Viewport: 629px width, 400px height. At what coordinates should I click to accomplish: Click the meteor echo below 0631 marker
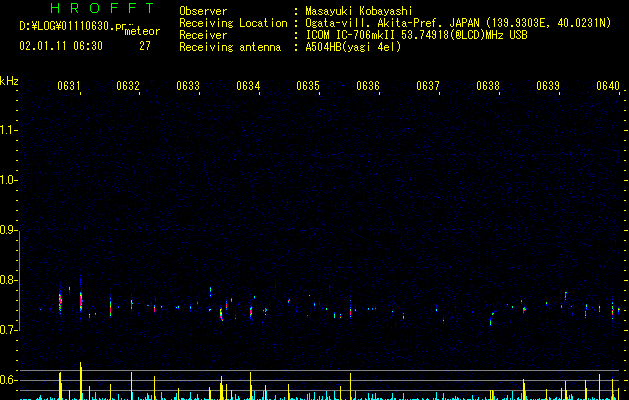coord(81,301)
